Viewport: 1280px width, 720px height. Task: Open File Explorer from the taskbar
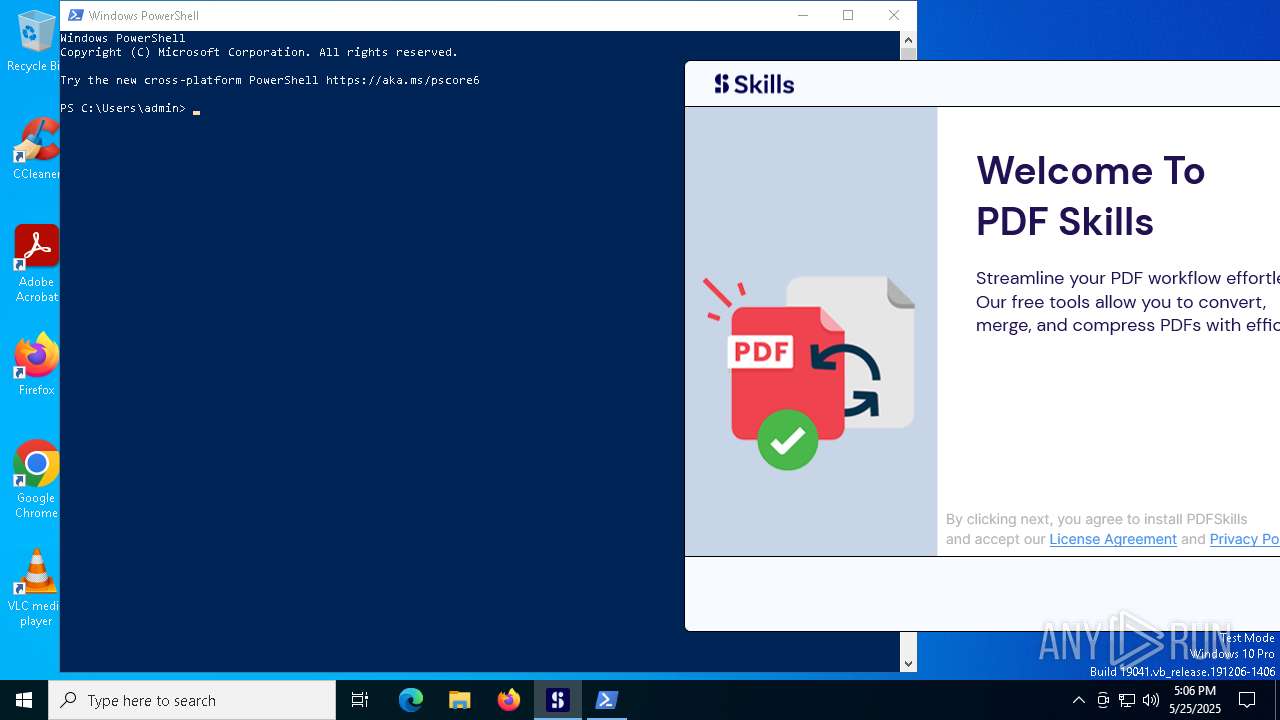pyautogui.click(x=460, y=700)
